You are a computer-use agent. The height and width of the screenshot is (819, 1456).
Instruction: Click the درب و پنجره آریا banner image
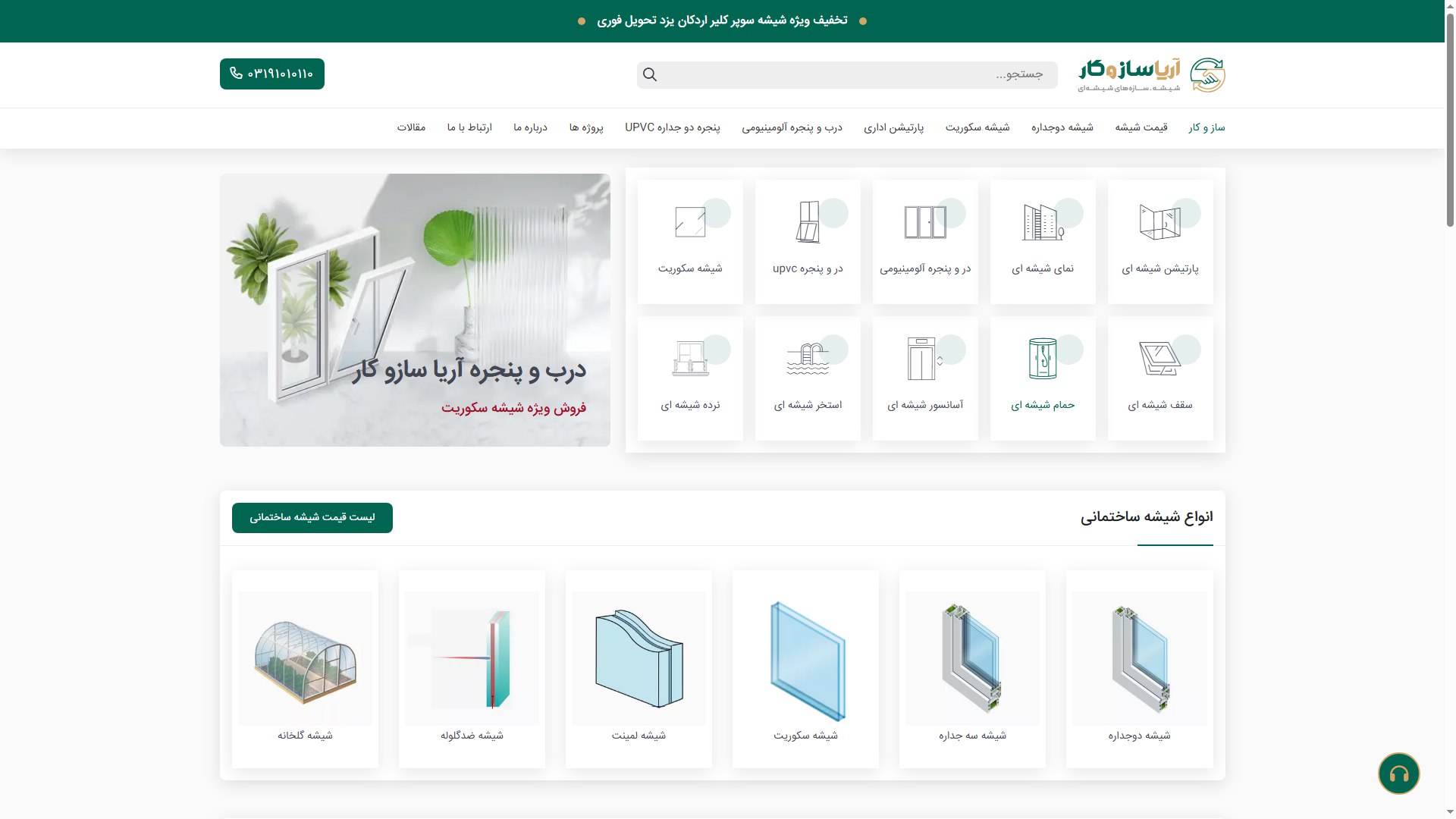415,310
